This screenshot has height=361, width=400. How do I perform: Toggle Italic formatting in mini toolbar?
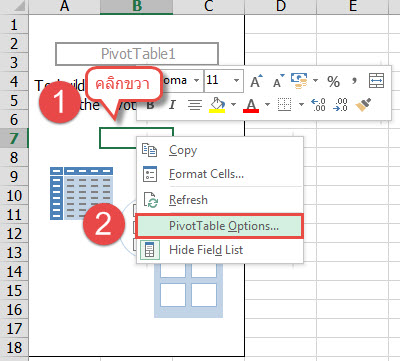(172, 105)
